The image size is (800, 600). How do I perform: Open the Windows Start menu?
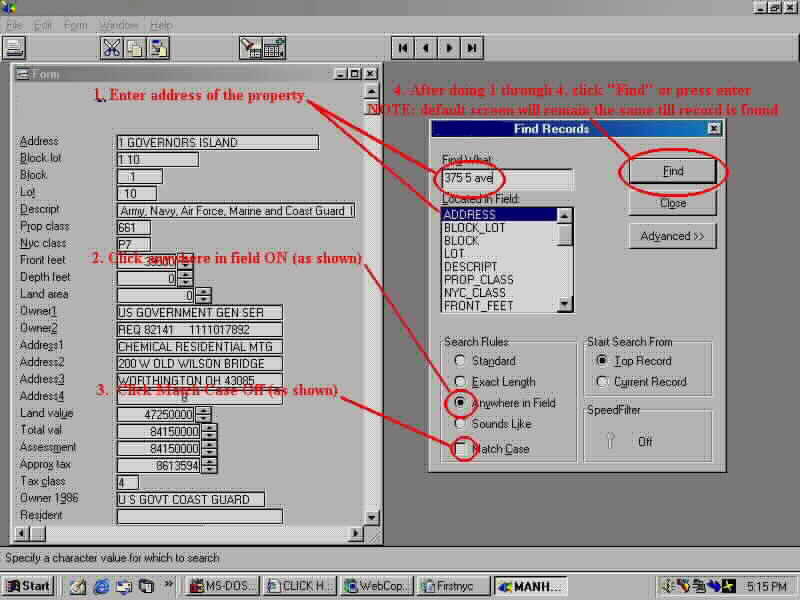[28, 585]
